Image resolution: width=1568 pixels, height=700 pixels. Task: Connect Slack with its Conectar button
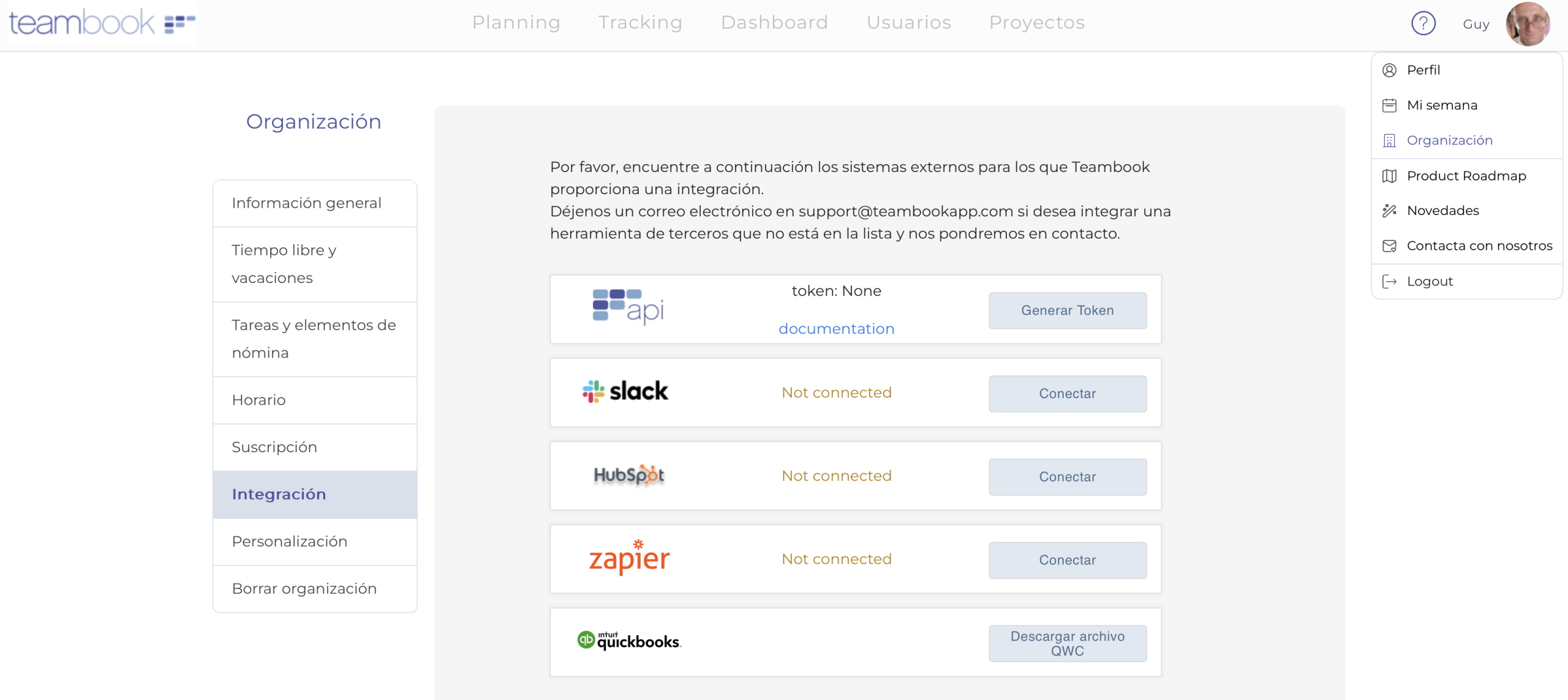tap(1067, 394)
